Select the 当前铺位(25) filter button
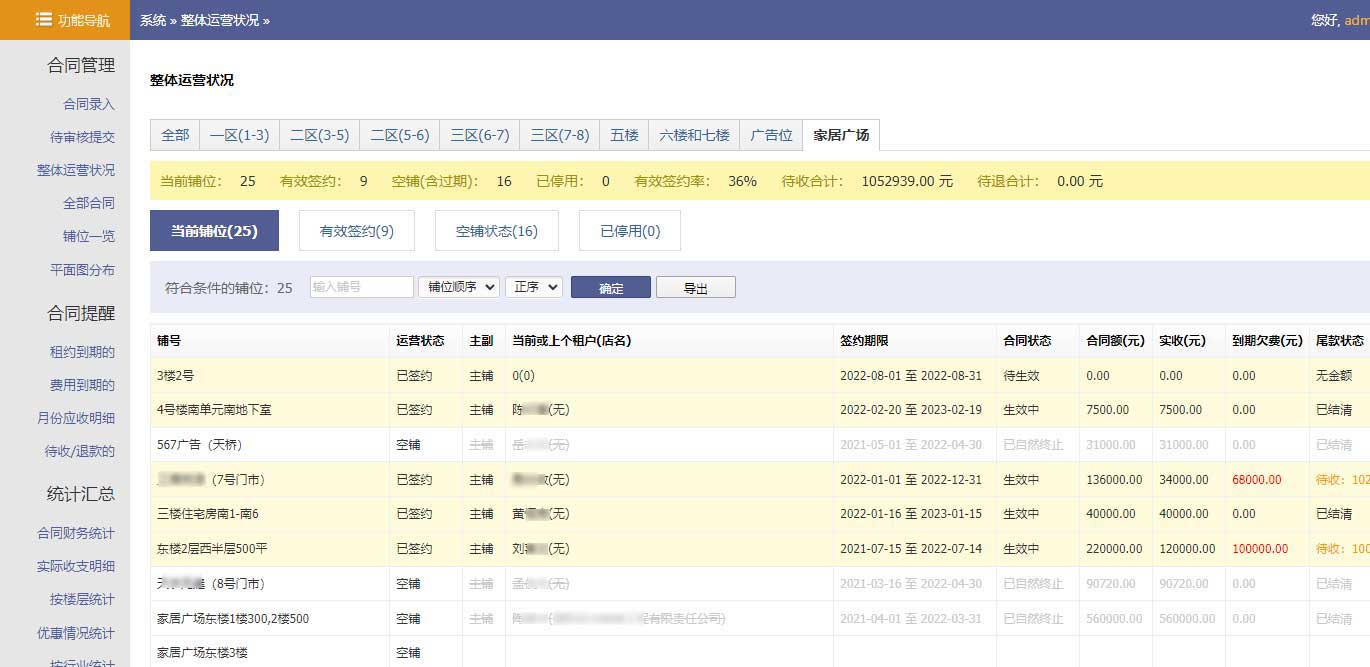The height and width of the screenshot is (667, 1370). (214, 231)
